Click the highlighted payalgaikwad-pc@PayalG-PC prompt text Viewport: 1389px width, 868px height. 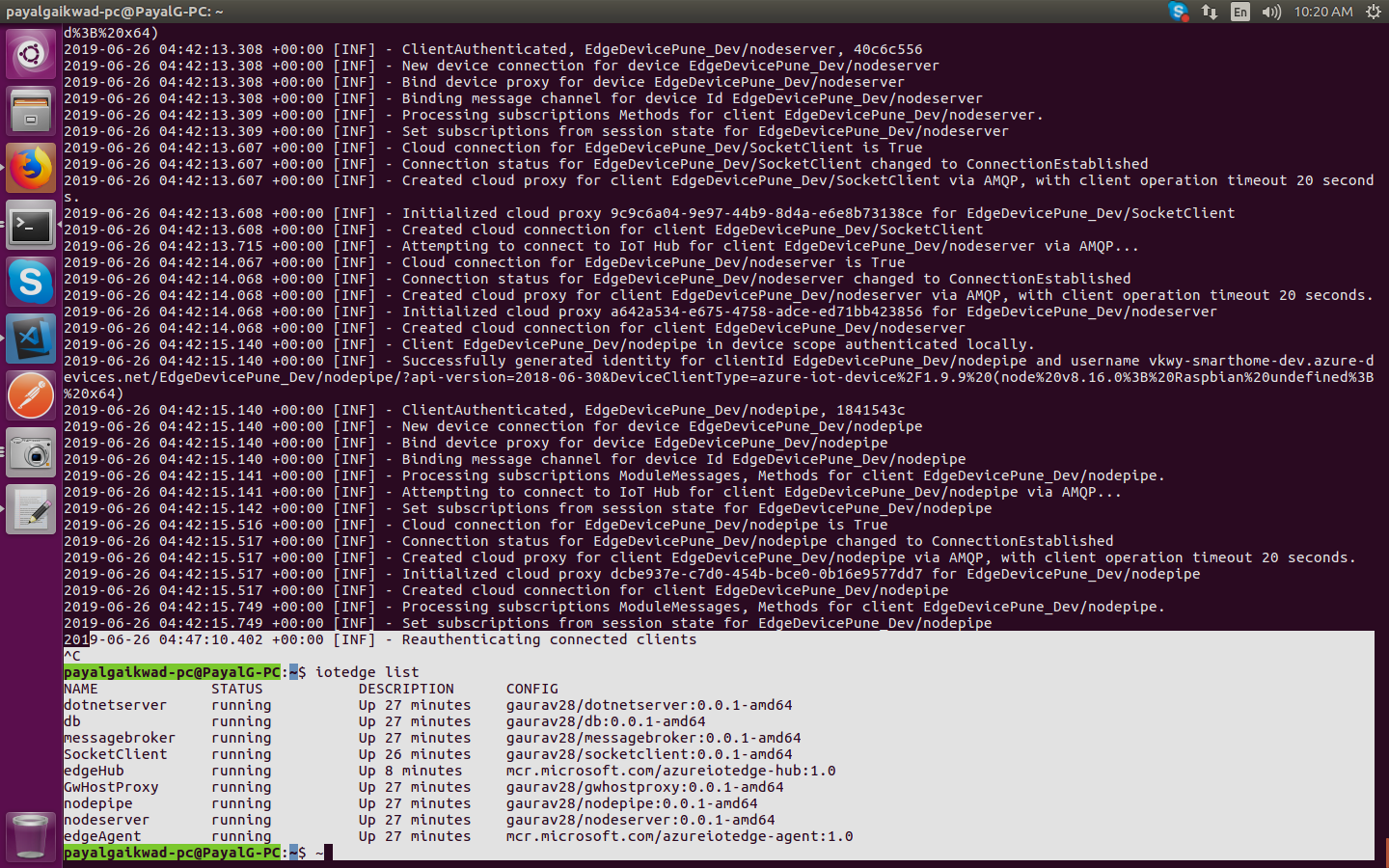click(x=174, y=853)
